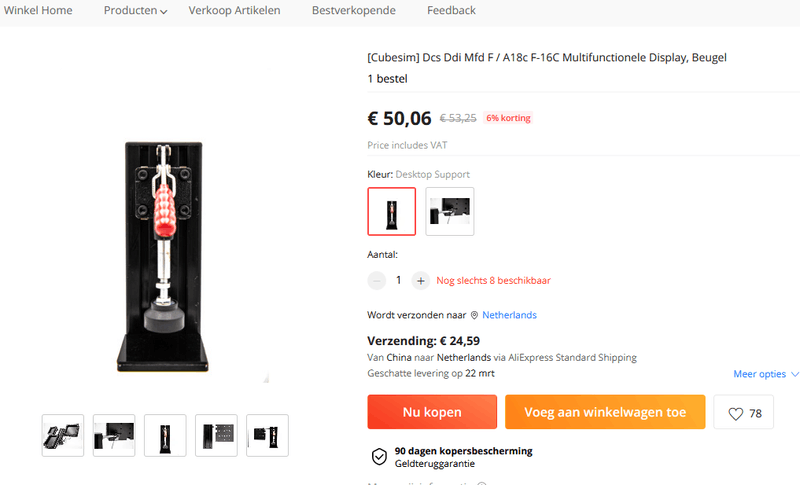The image size is (800, 485).
Task: Click Voeg aan winkelwagen toe button
Action: [605, 412]
